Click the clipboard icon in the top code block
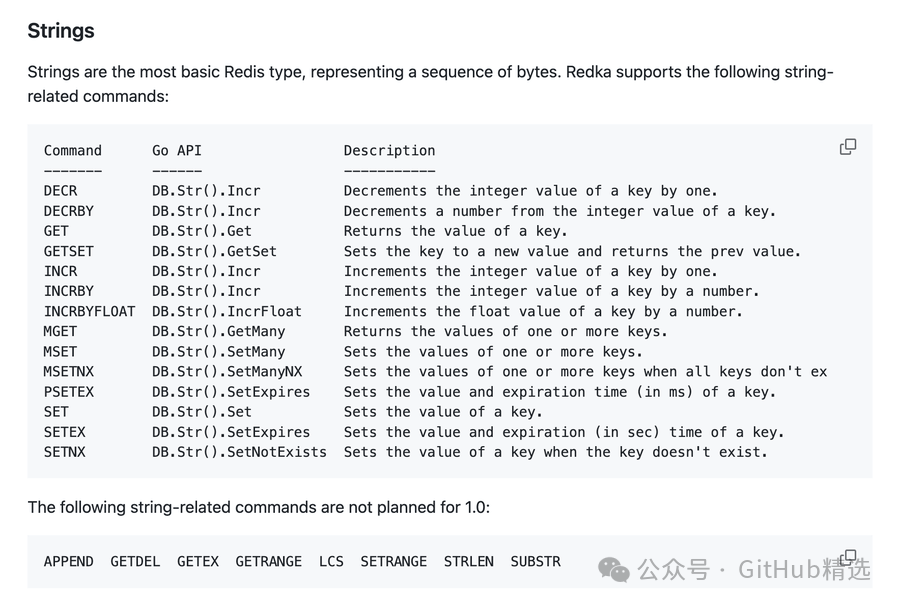Image resolution: width=899 pixels, height=605 pixels. [x=848, y=146]
